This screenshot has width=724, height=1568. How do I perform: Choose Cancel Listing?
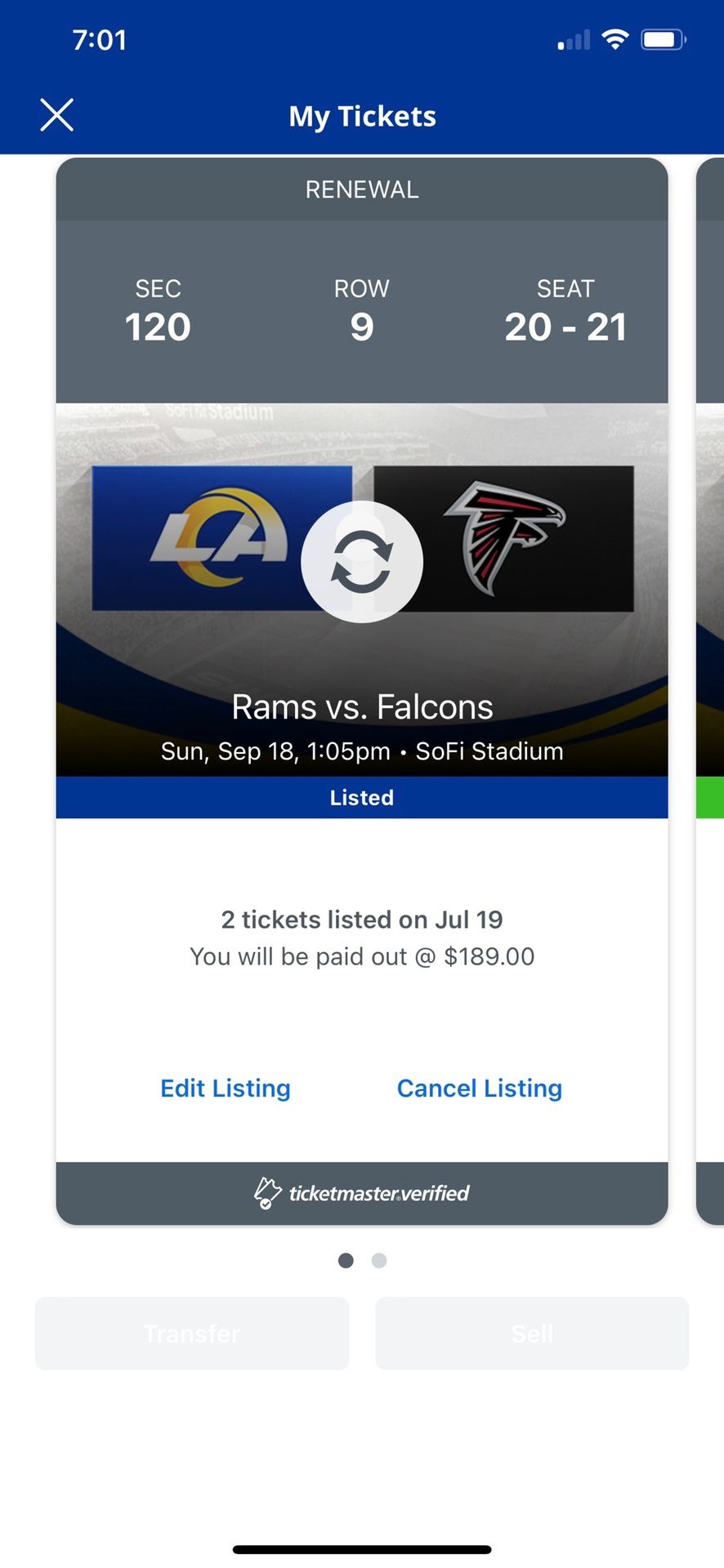tap(480, 1088)
